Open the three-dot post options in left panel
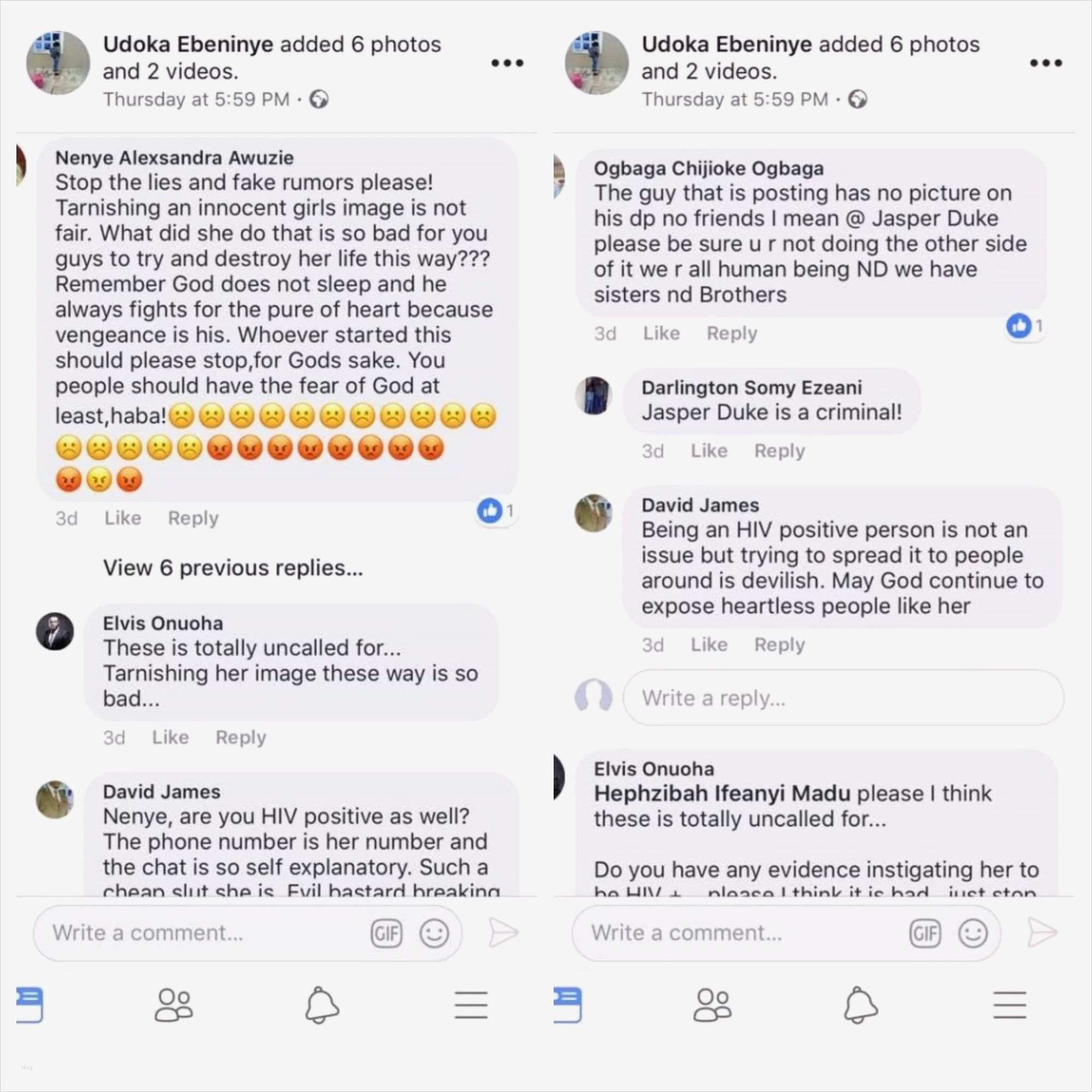The width and height of the screenshot is (1092, 1092). (x=507, y=63)
